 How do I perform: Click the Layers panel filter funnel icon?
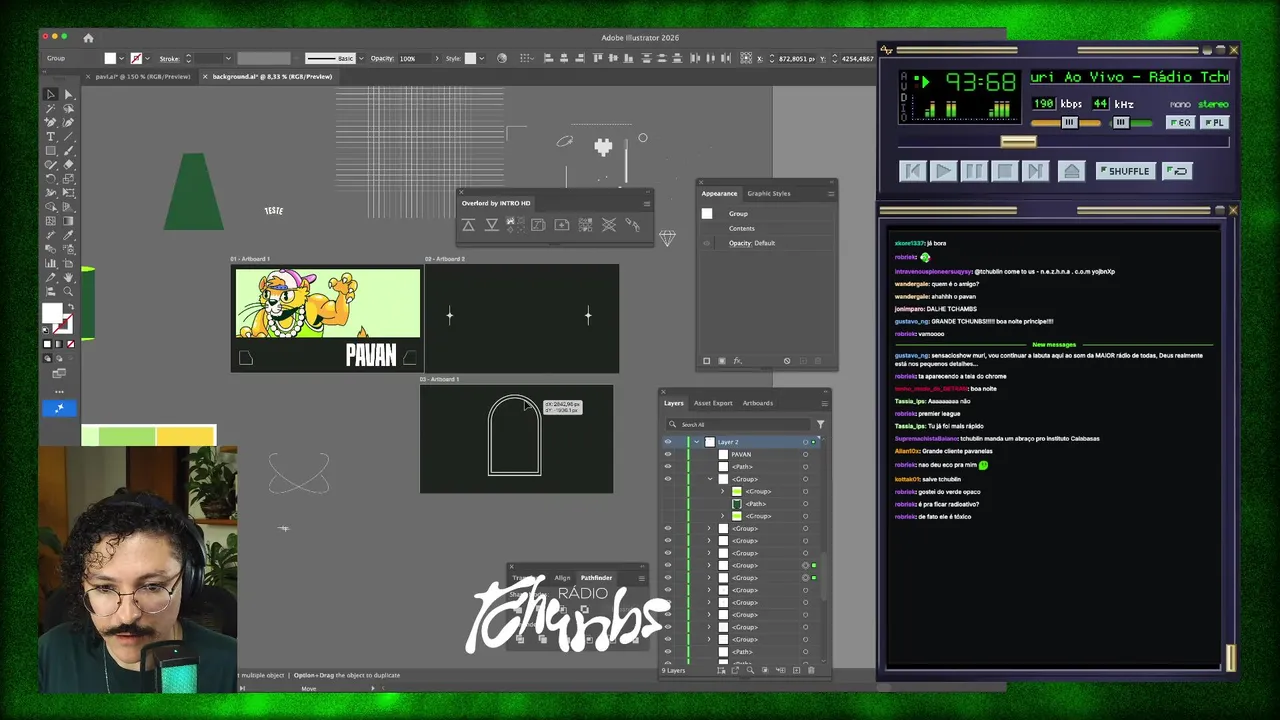click(x=820, y=424)
